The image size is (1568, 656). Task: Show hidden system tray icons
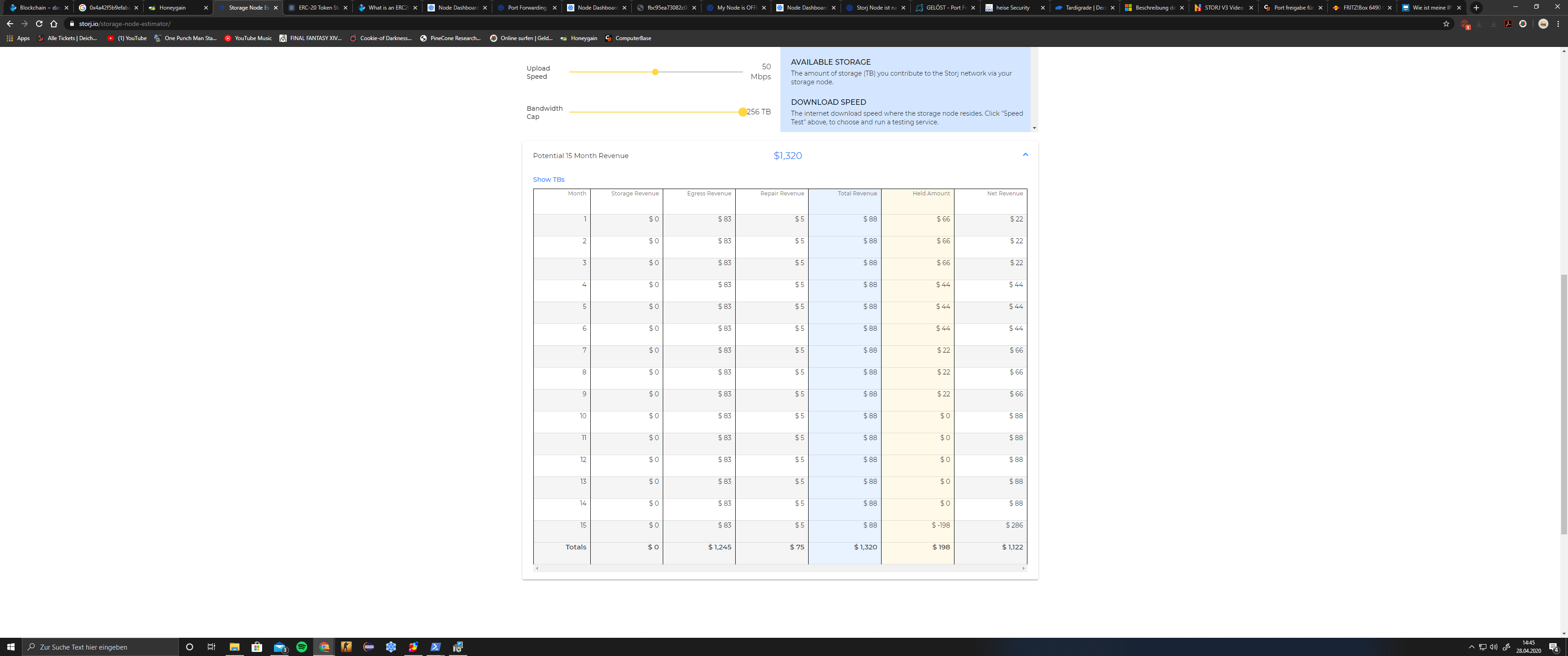coord(1471,647)
